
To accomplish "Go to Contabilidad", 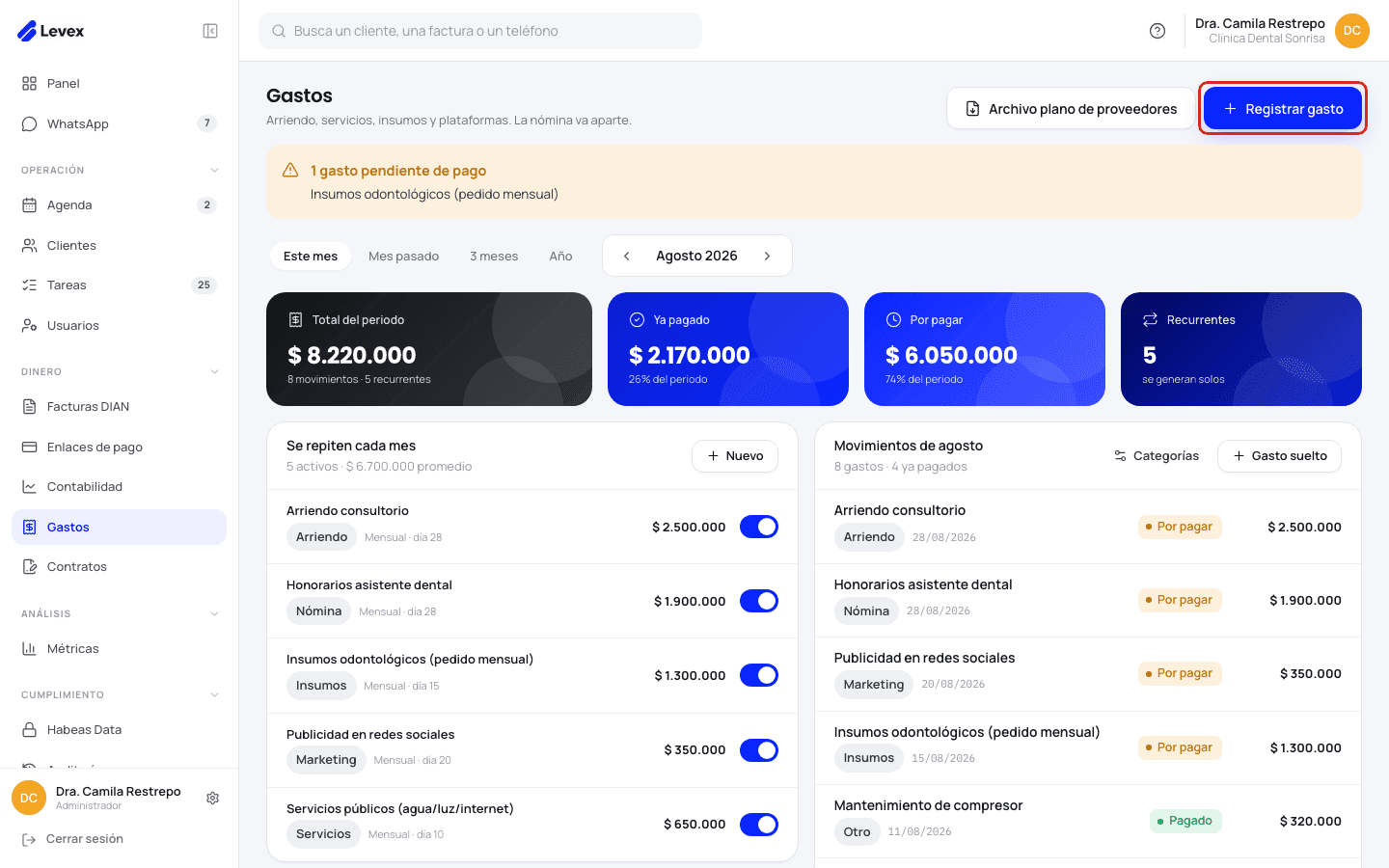I will pos(119,487).
